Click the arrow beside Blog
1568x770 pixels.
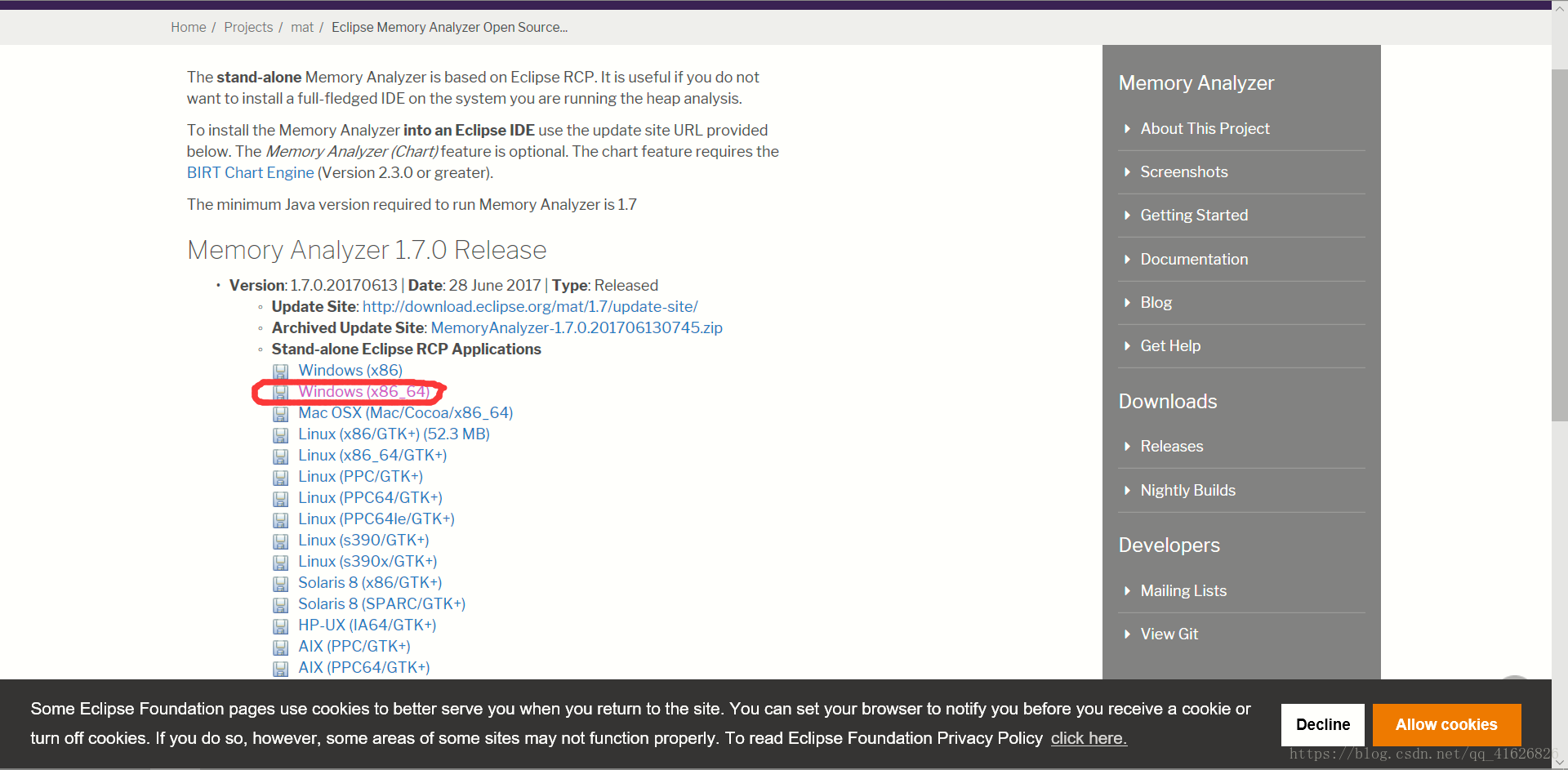pyautogui.click(x=1127, y=303)
